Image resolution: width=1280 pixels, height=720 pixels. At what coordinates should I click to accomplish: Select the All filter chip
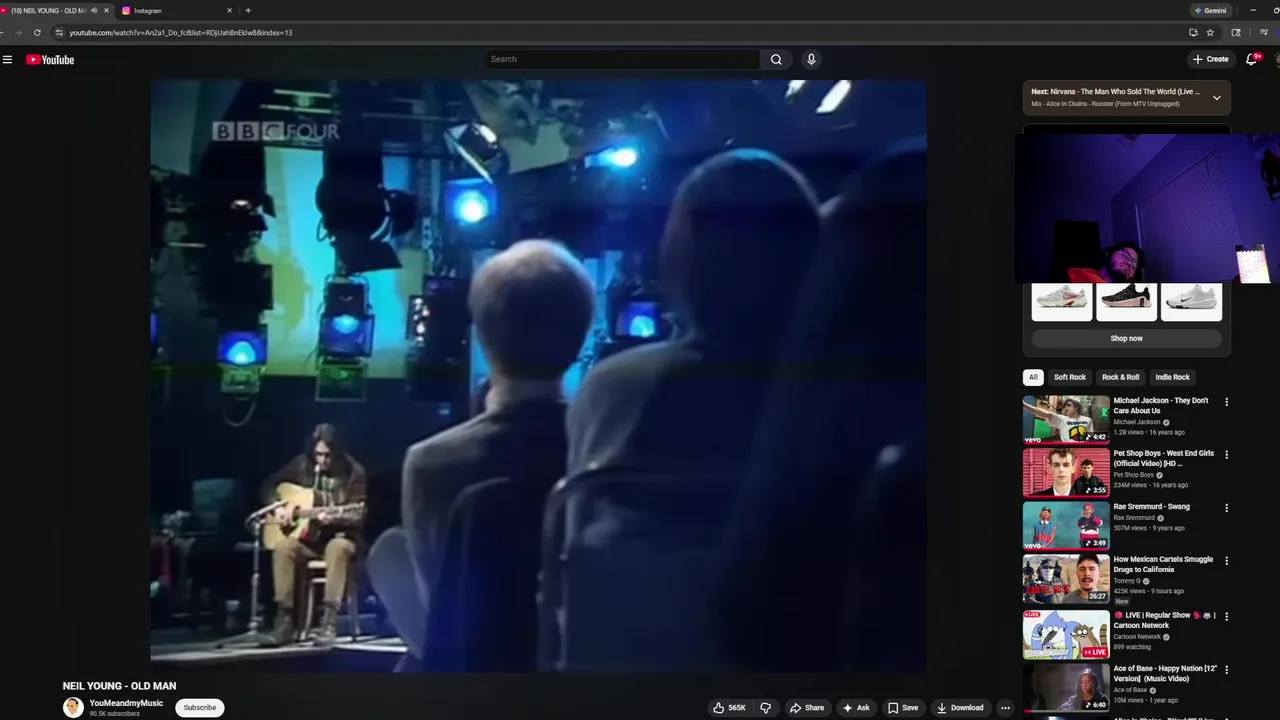1033,377
